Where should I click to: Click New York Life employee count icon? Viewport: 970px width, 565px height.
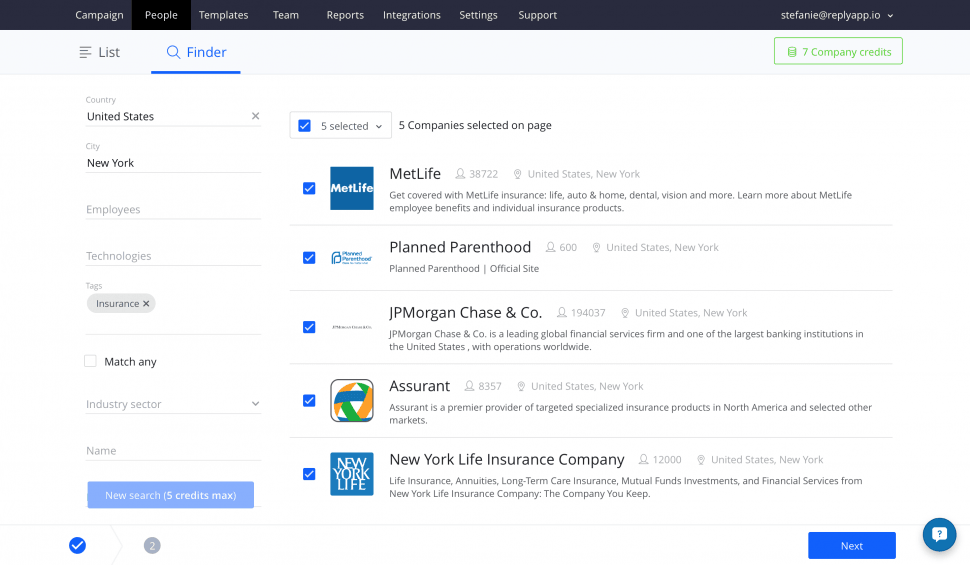[643, 459]
